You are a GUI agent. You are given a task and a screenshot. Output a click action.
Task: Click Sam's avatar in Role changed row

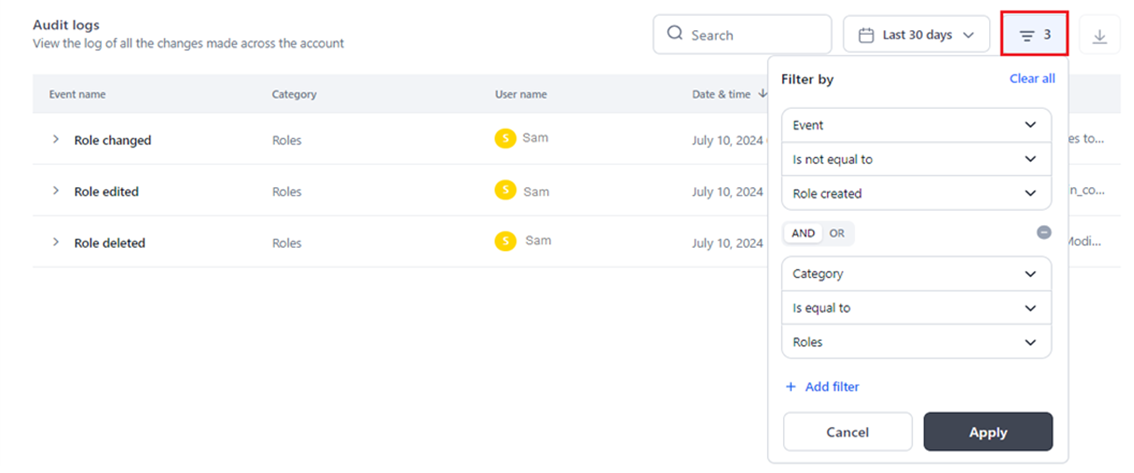click(x=505, y=139)
